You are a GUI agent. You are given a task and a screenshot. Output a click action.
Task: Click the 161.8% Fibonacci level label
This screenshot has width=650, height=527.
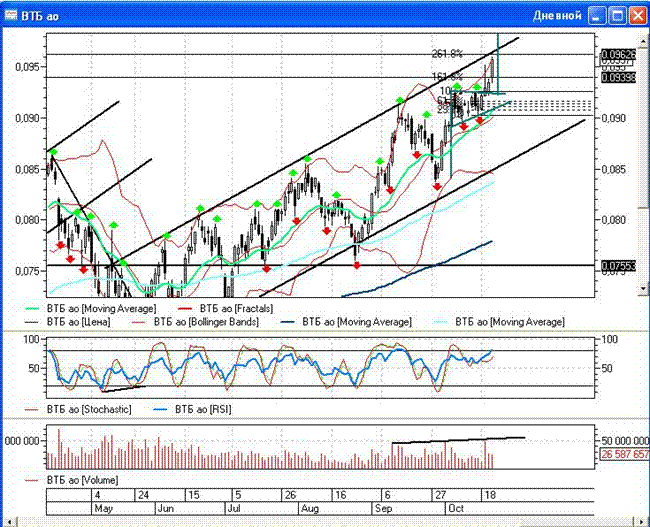447,77
